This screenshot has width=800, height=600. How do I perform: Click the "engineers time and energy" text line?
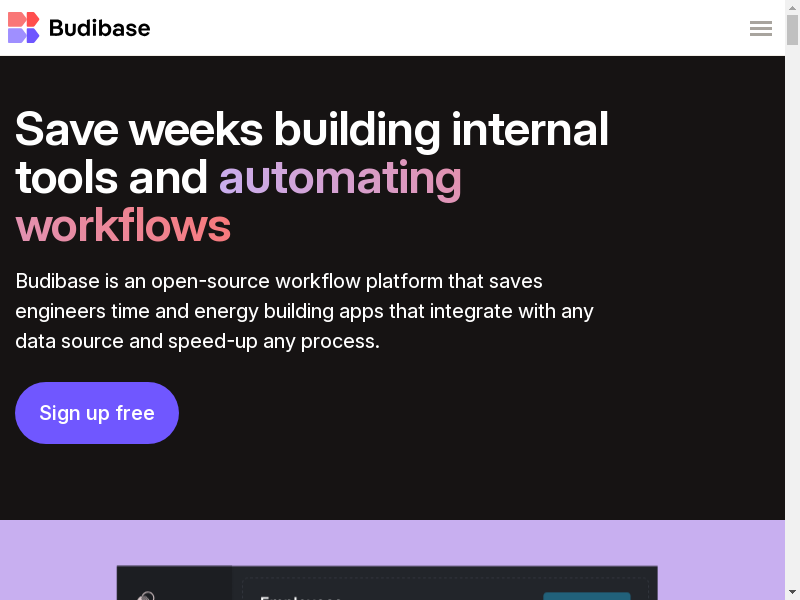pyautogui.click(x=304, y=311)
